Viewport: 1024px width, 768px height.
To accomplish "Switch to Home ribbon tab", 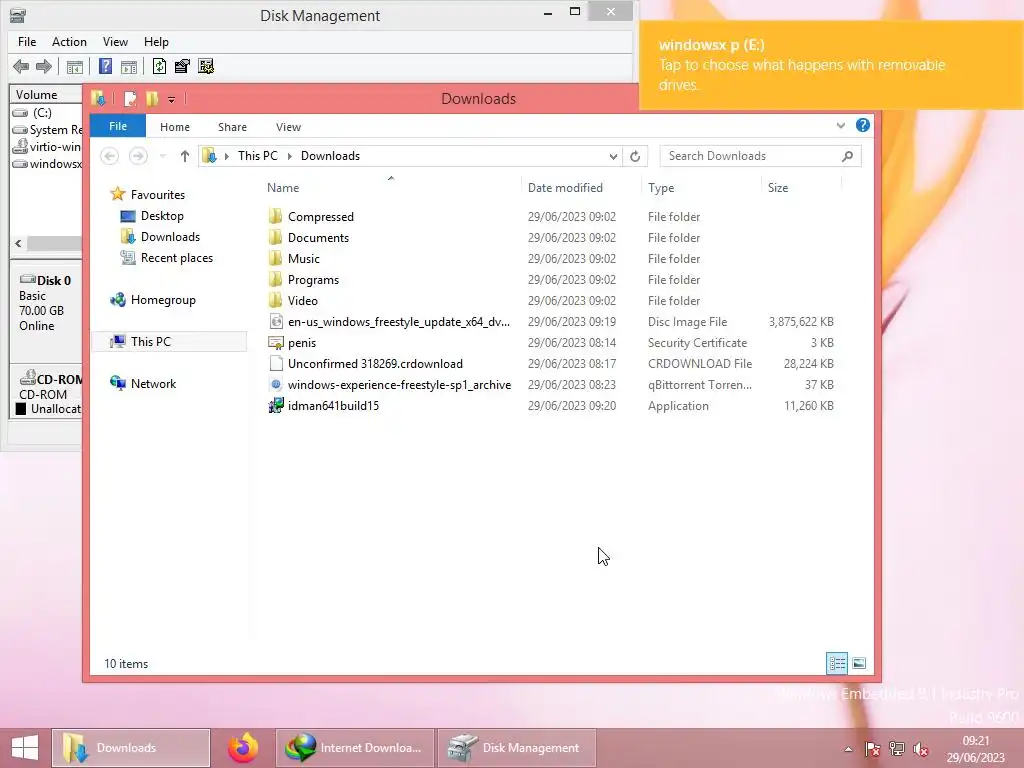I will (175, 127).
